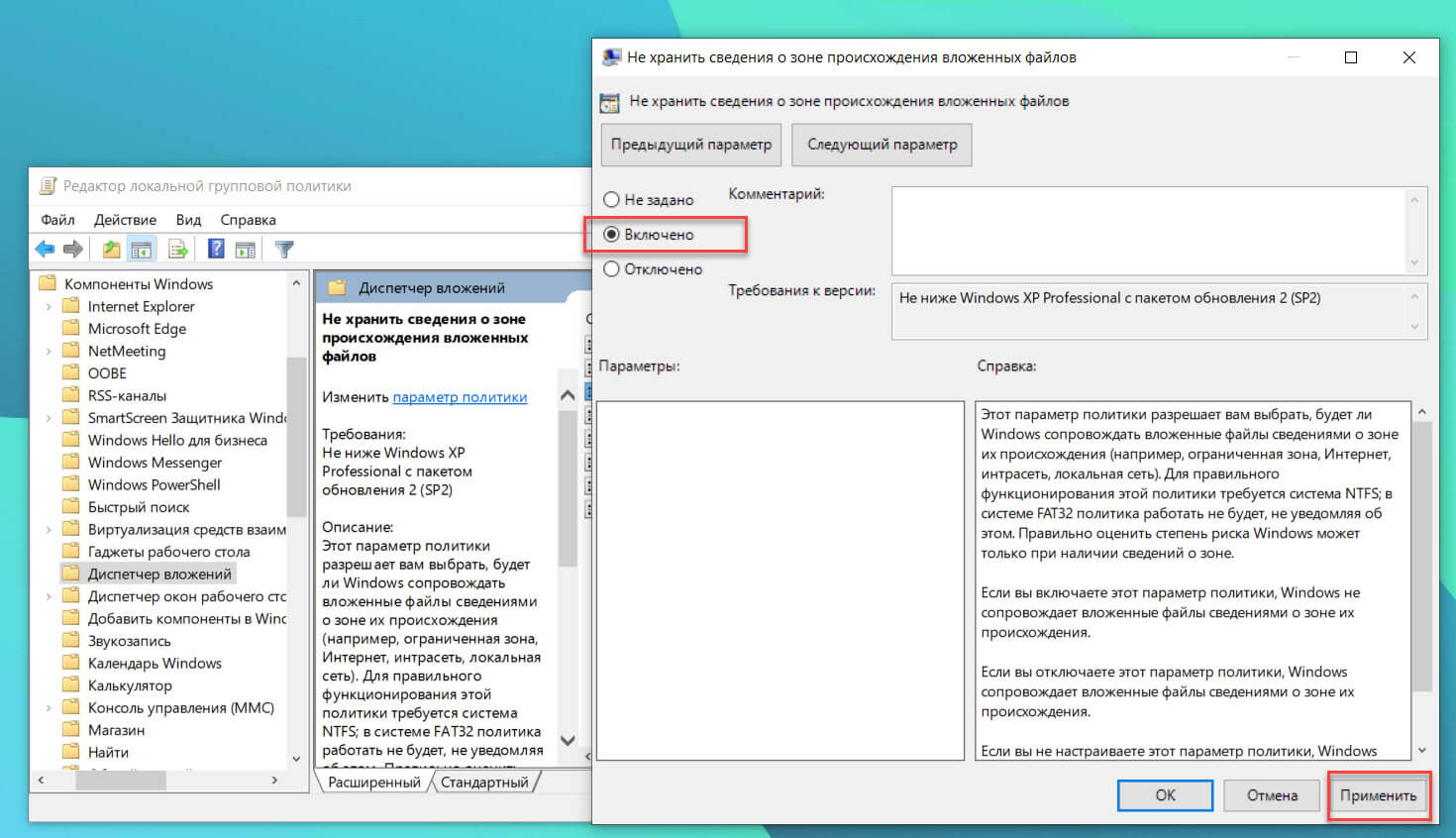Click the folder icon beside Быстрый поиск
This screenshot has height=838, width=1456.
coord(70,506)
